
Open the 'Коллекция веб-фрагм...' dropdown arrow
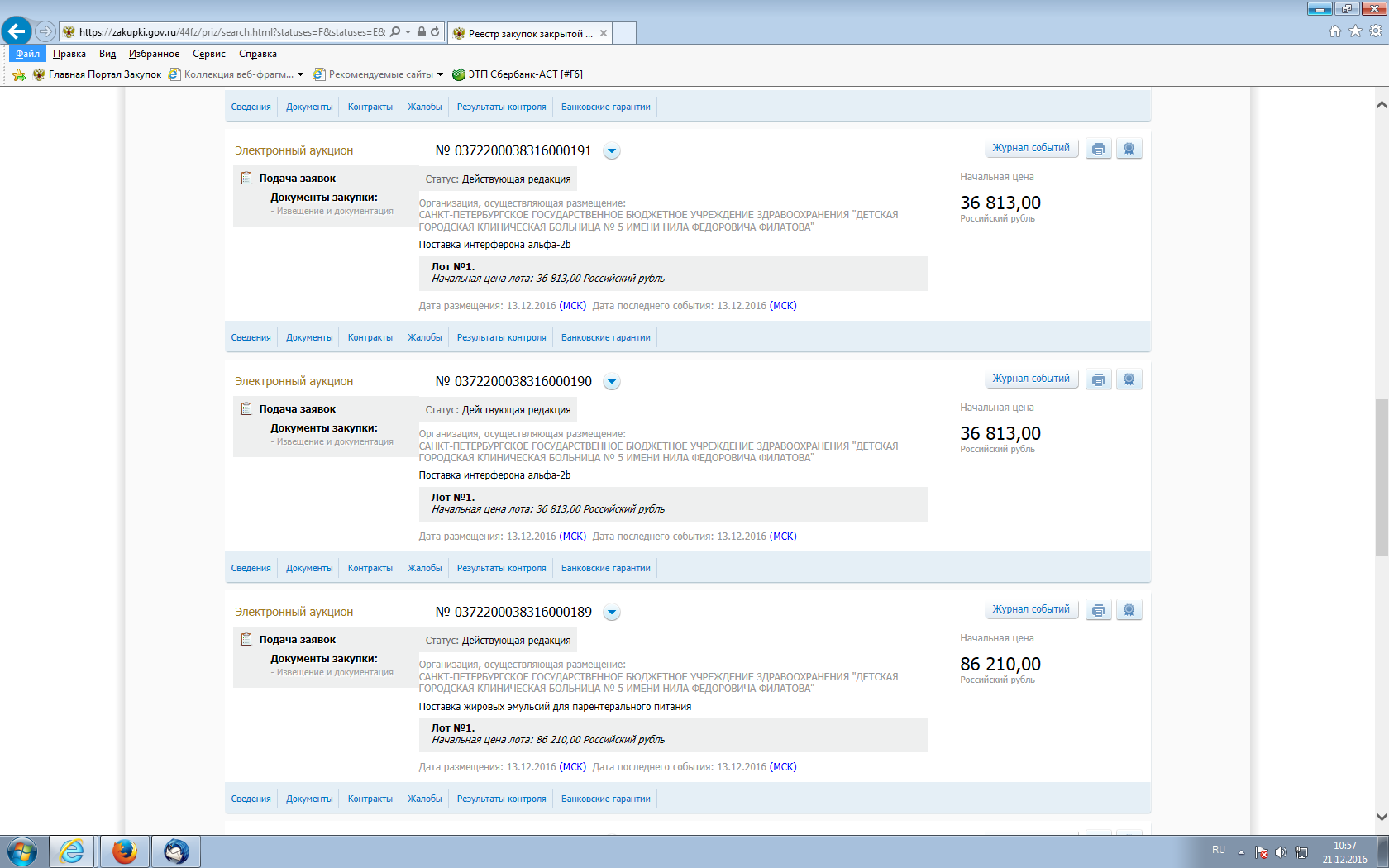coord(300,74)
